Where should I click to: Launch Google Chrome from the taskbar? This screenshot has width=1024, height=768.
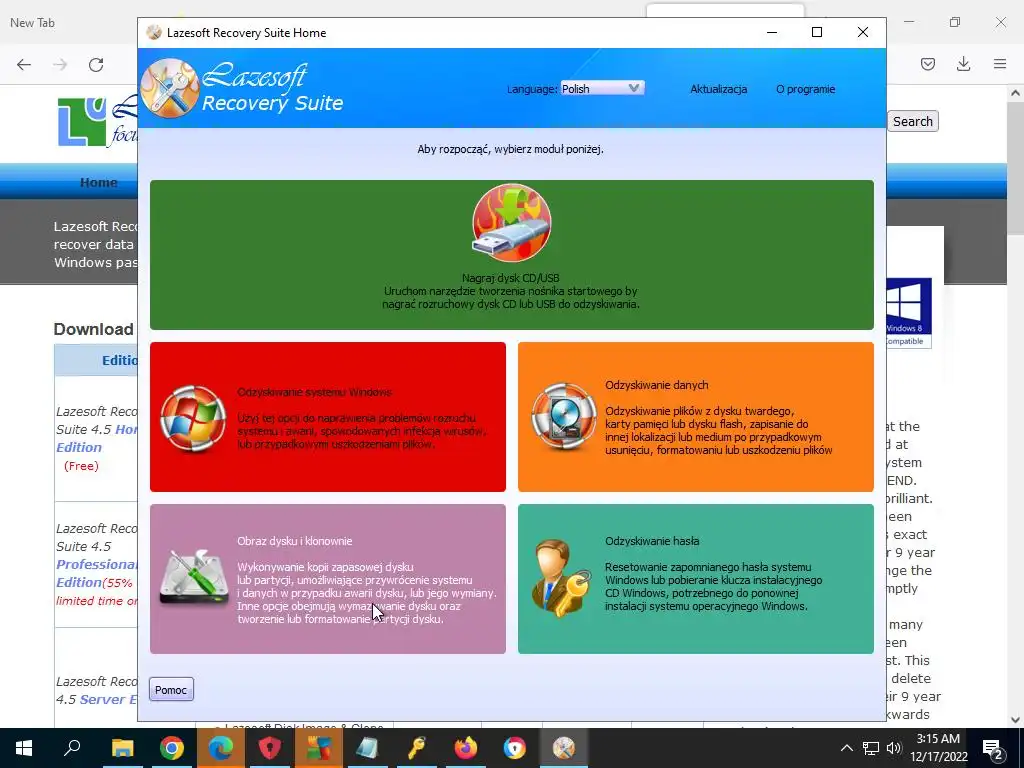[x=172, y=748]
